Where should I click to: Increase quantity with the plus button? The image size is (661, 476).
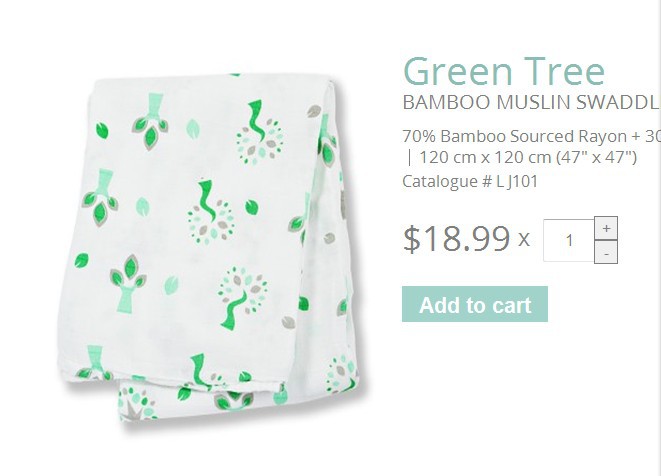tap(606, 228)
